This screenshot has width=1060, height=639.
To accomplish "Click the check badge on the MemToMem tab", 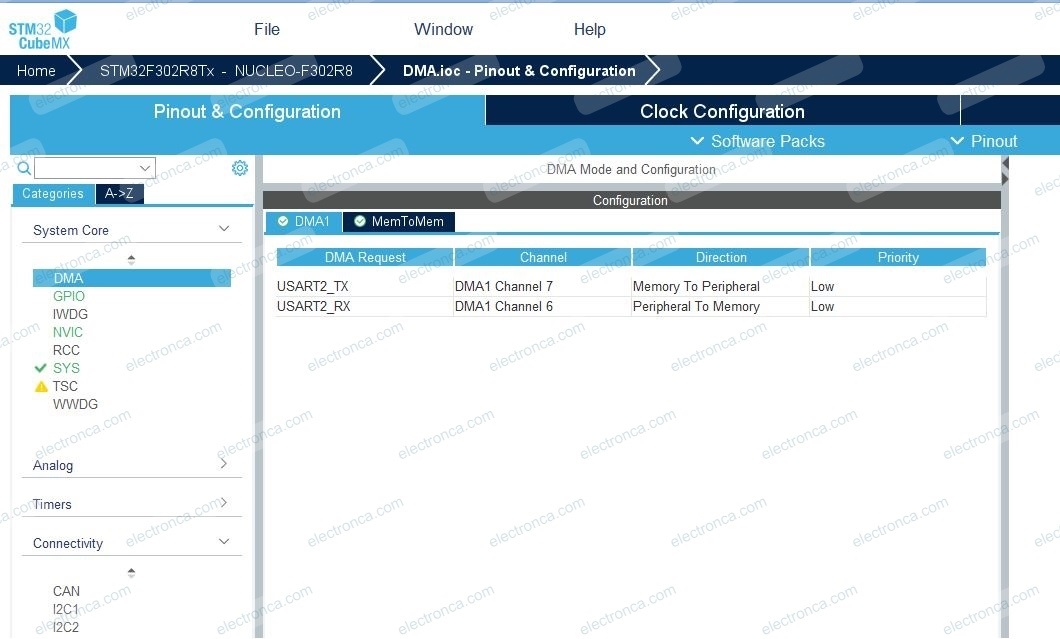I will pyautogui.click(x=359, y=221).
